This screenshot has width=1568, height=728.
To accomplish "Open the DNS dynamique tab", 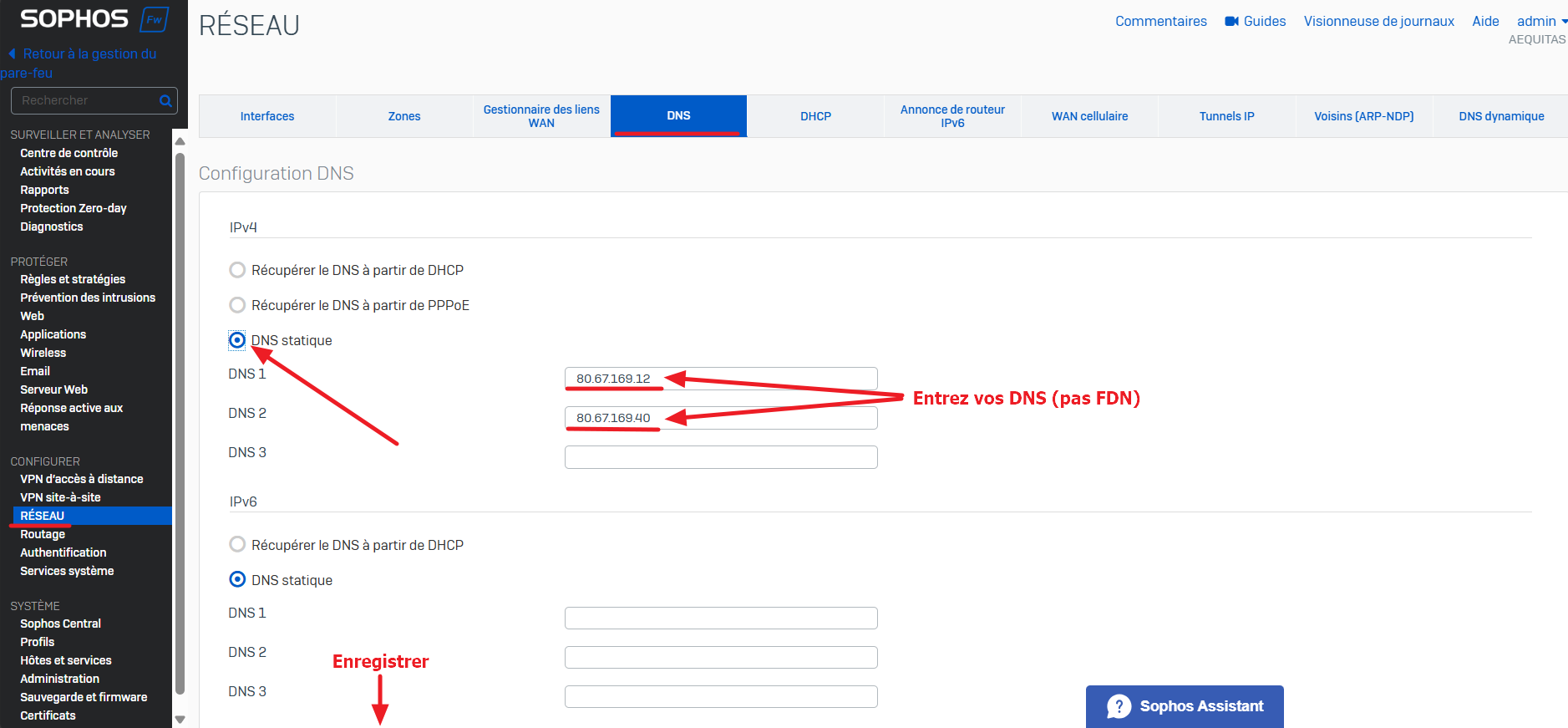I will coord(1501,116).
